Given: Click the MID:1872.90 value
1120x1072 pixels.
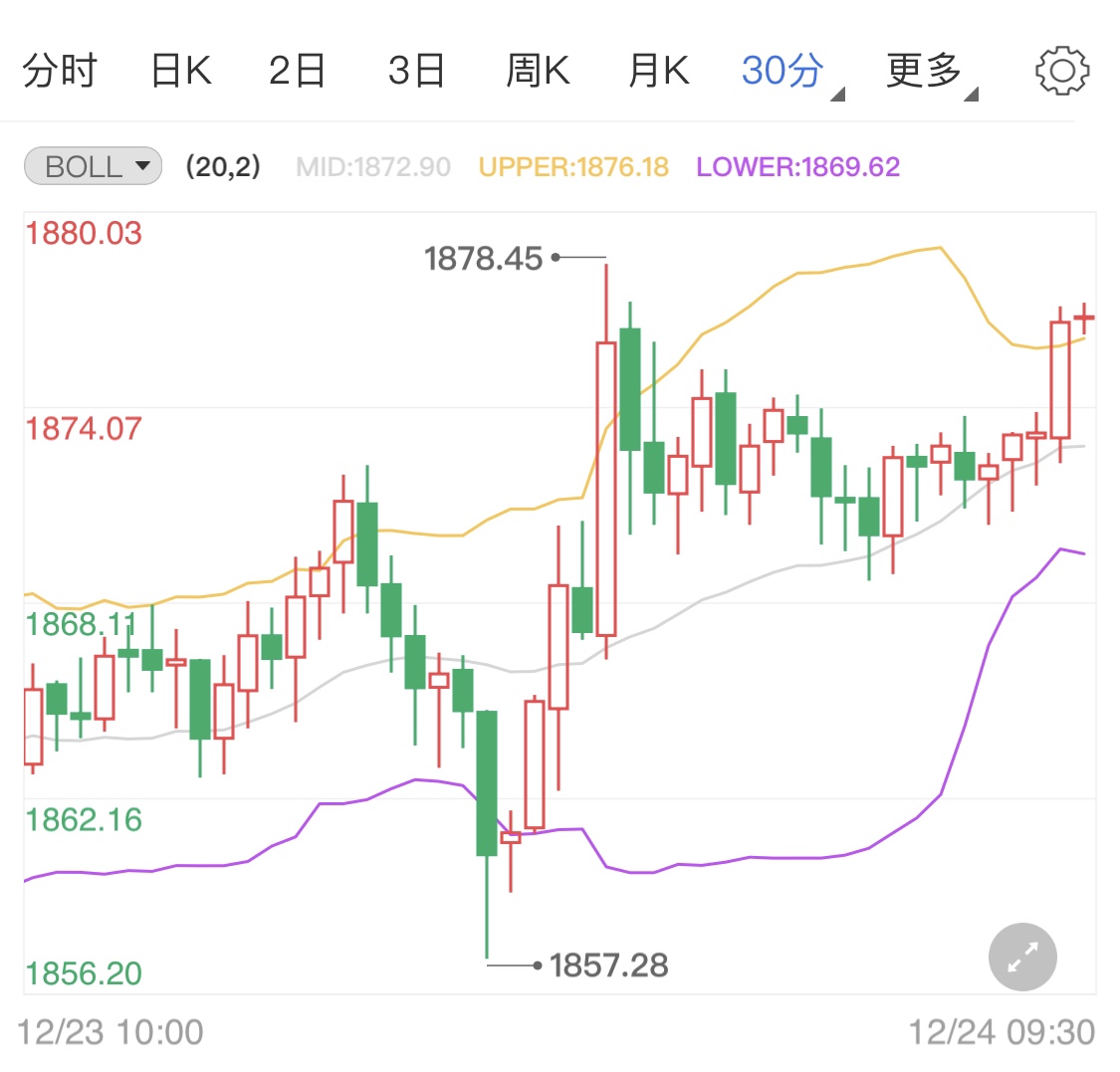Looking at the screenshot, I should click(373, 167).
